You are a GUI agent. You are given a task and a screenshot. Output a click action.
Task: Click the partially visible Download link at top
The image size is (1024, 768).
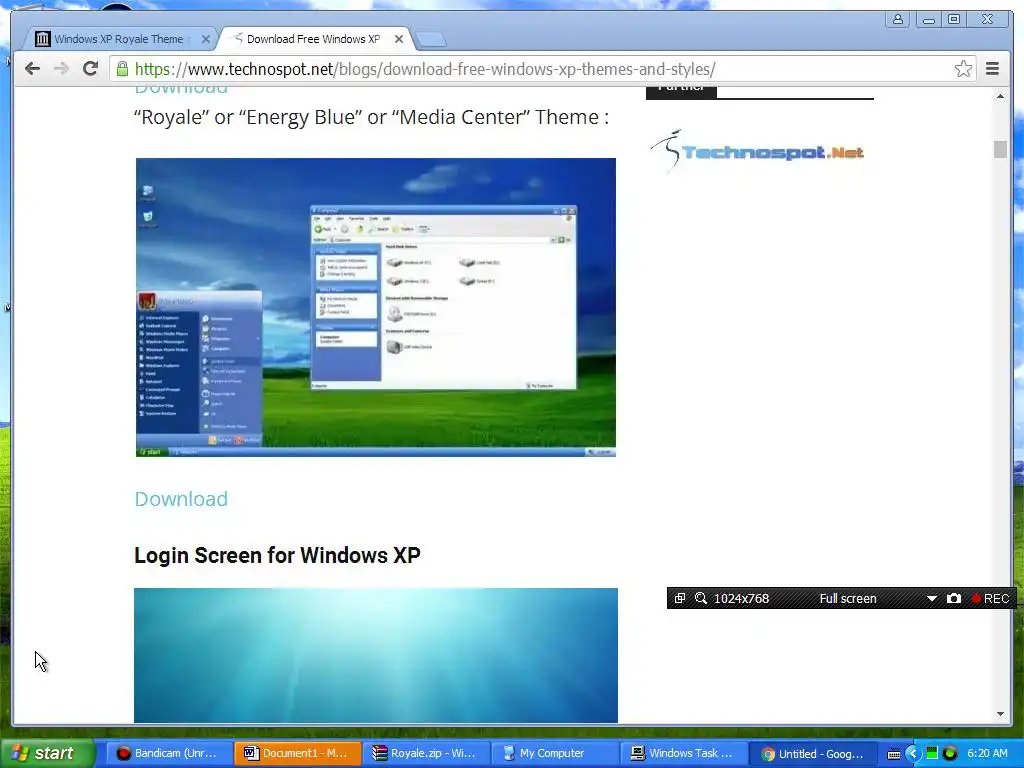[181, 90]
